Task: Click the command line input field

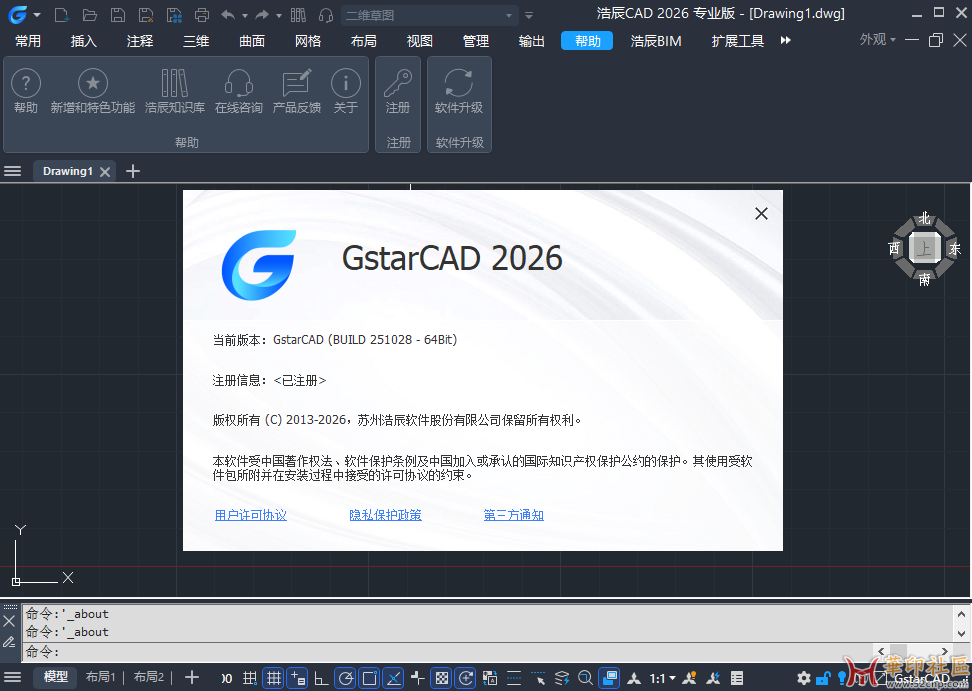Action: pyautogui.click(x=450, y=652)
